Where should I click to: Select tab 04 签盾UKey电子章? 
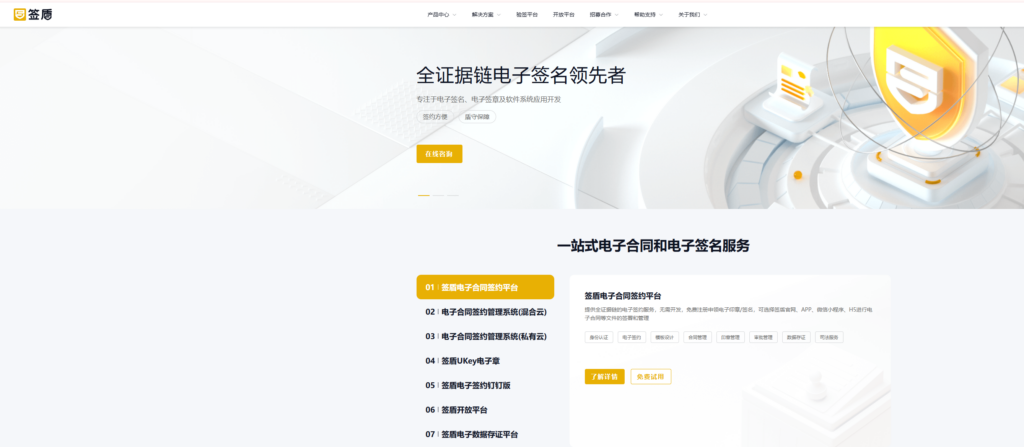(x=485, y=361)
